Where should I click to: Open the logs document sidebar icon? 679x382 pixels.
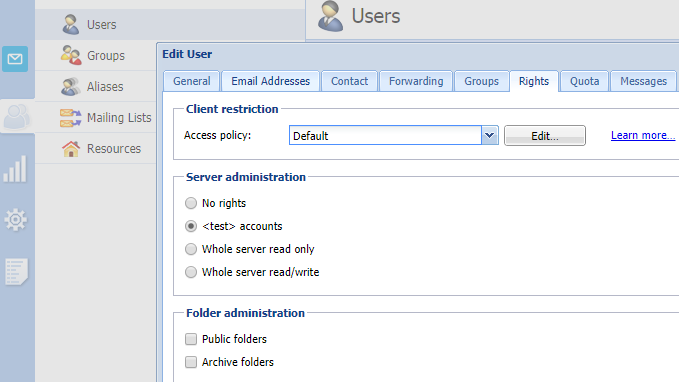pyautogui.click(x=16, y=272)
